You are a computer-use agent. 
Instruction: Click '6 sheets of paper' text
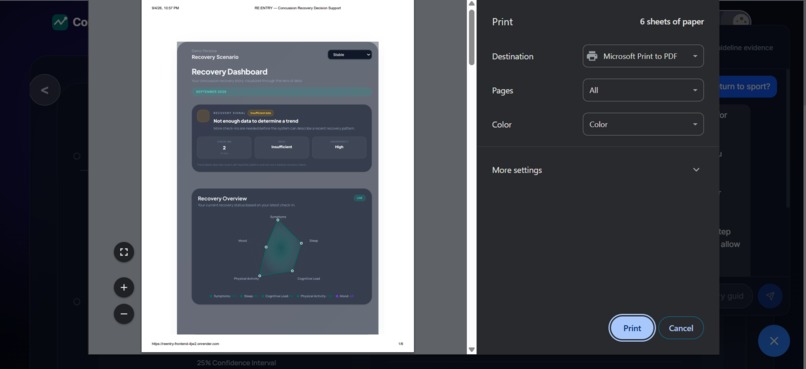672,22
